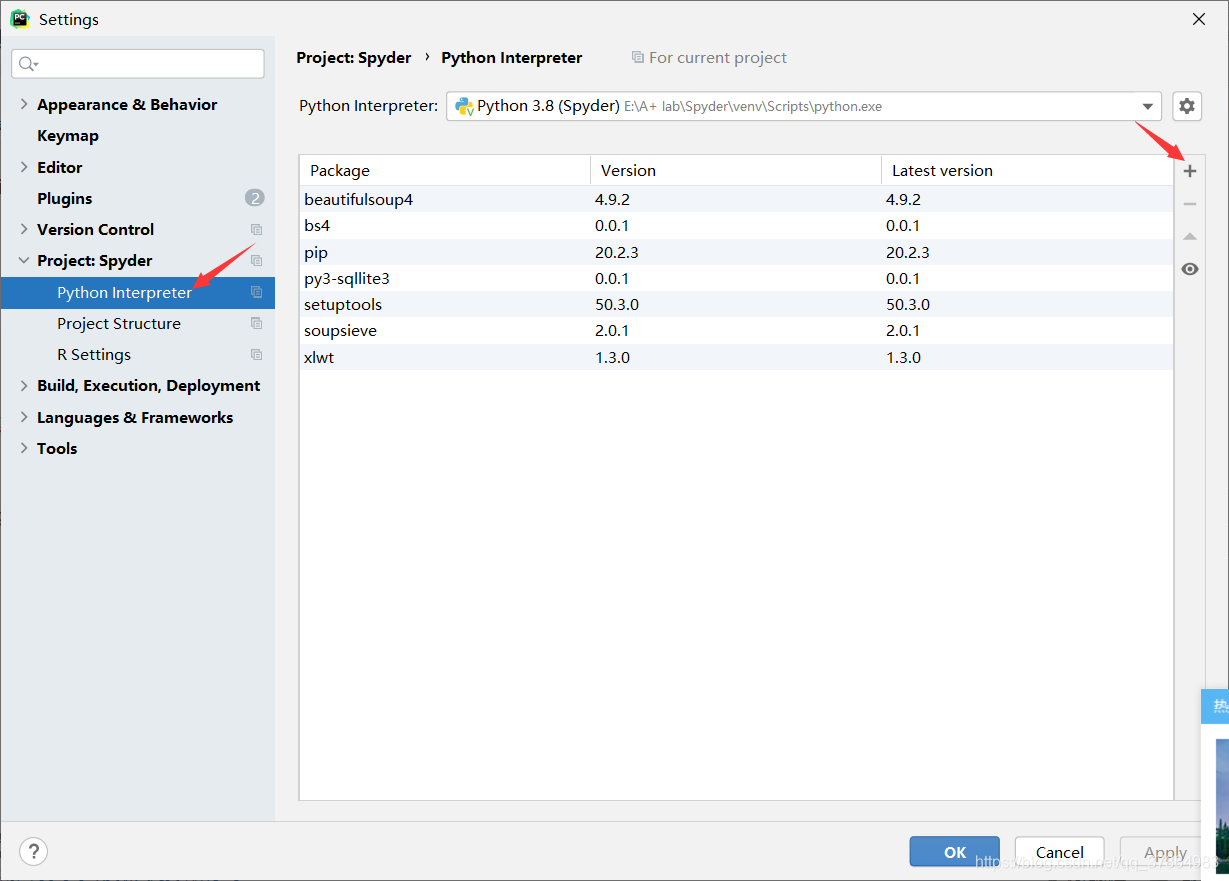The image size is (1229, 881).
Task: Open the Python Interpreter dropdown arrow
Action: tap(1148, 107)
